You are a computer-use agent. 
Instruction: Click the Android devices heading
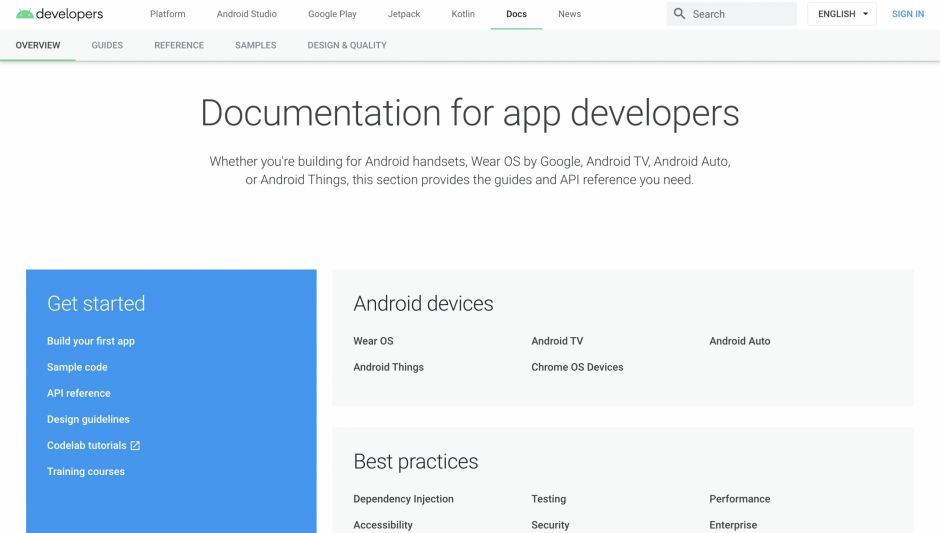pos(423,303)
